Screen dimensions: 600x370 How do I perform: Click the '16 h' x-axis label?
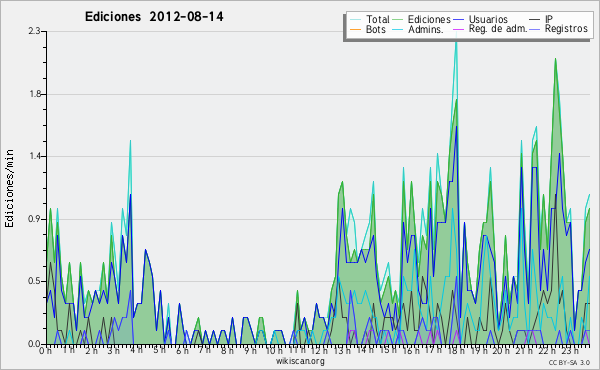click(410, 351)
